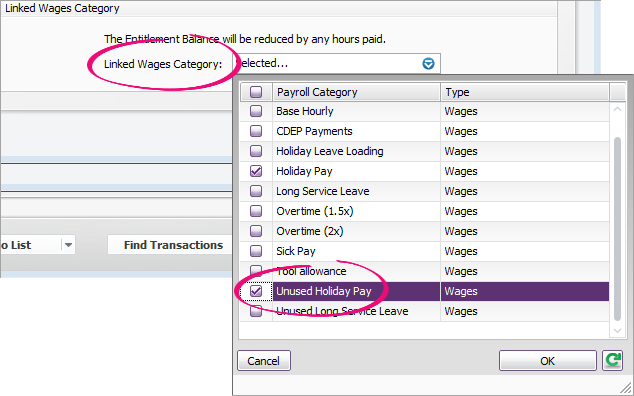Click the Find Transactions button

(173, 245)
